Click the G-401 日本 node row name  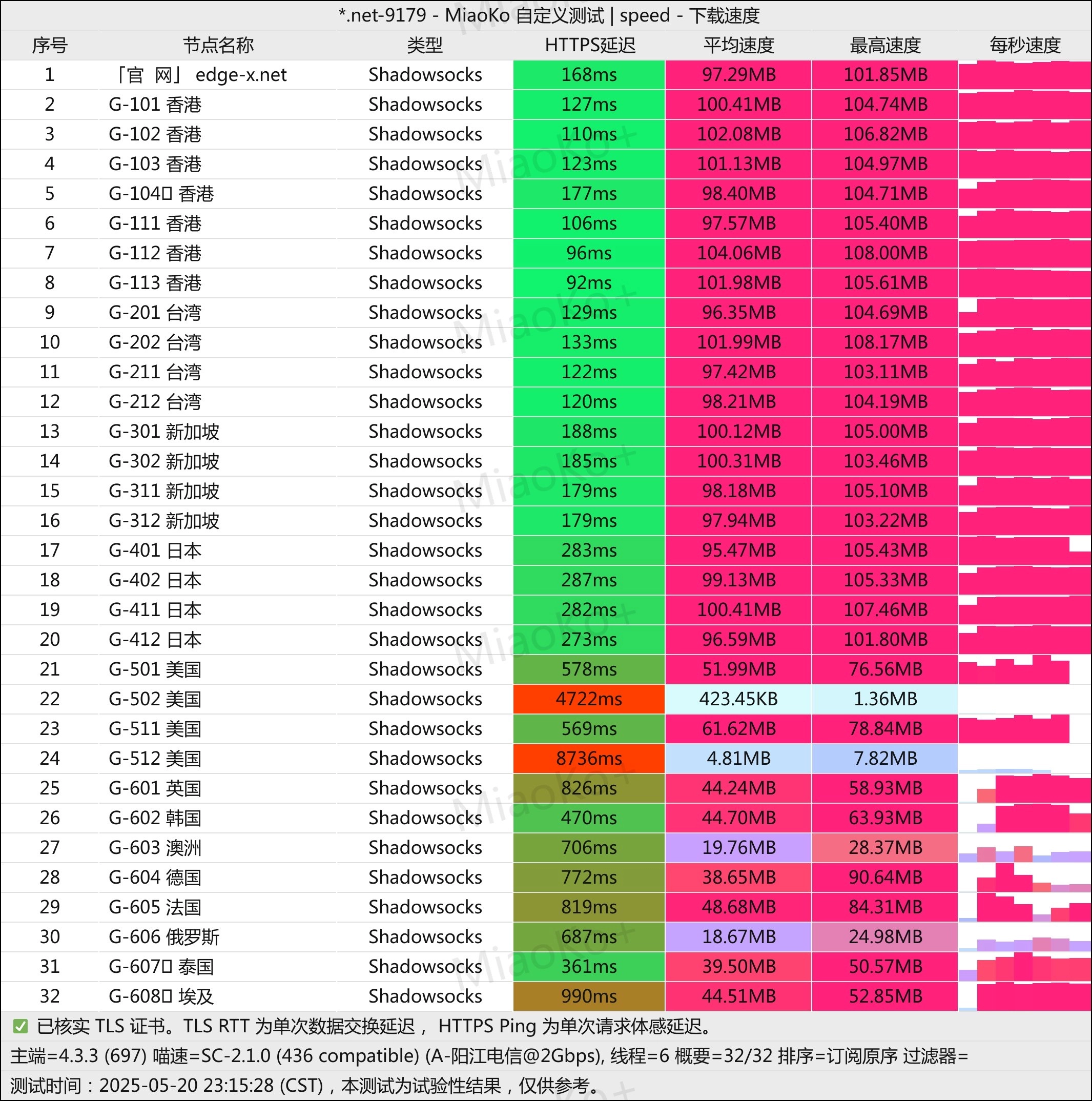(155, 550)
